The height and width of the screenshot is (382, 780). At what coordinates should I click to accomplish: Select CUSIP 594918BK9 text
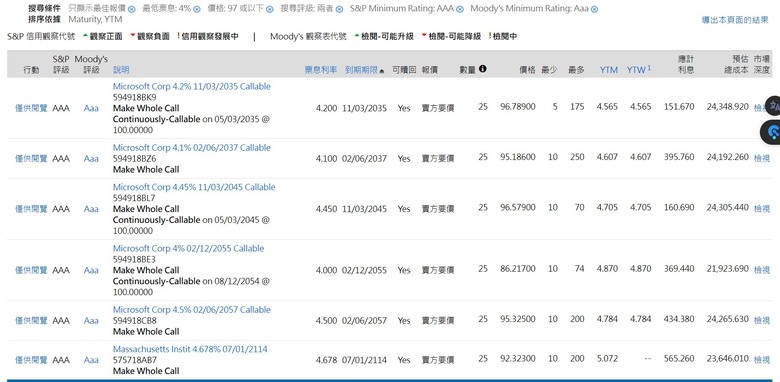tap(134, 97)
